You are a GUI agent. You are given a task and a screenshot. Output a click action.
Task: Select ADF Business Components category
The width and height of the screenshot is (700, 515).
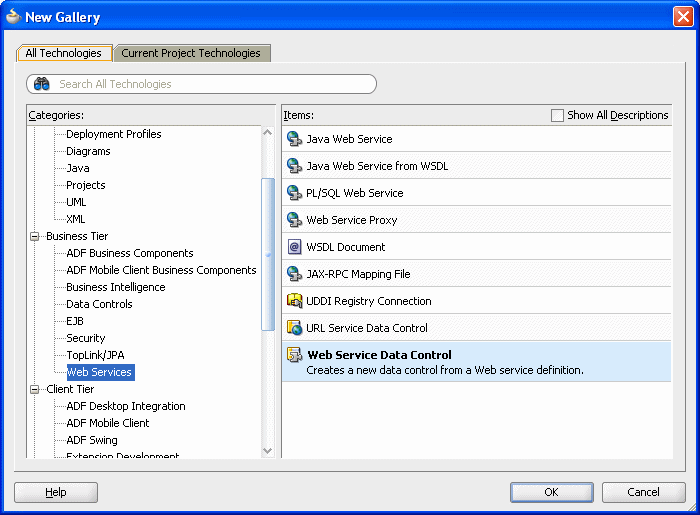click(129, 253)
